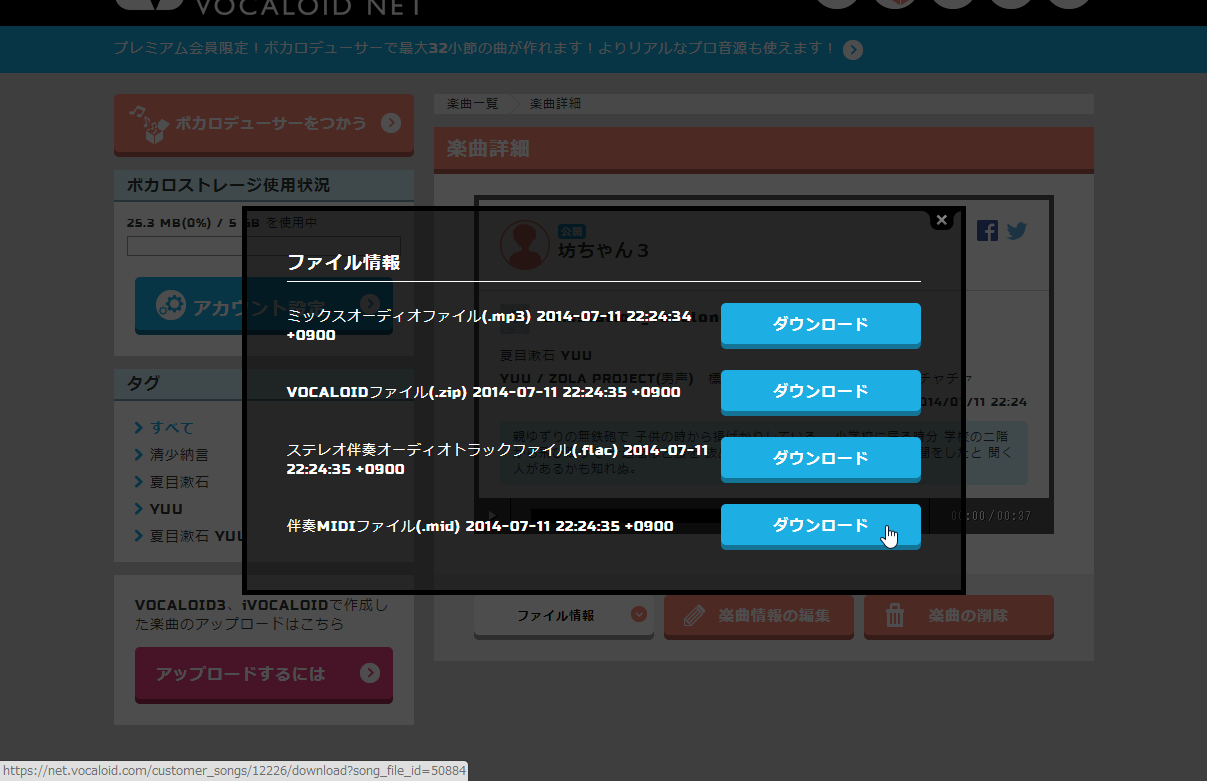Viewport: 1207px width, 781px height.
Task: Click the premium member banner text
Action: [474, 48]
